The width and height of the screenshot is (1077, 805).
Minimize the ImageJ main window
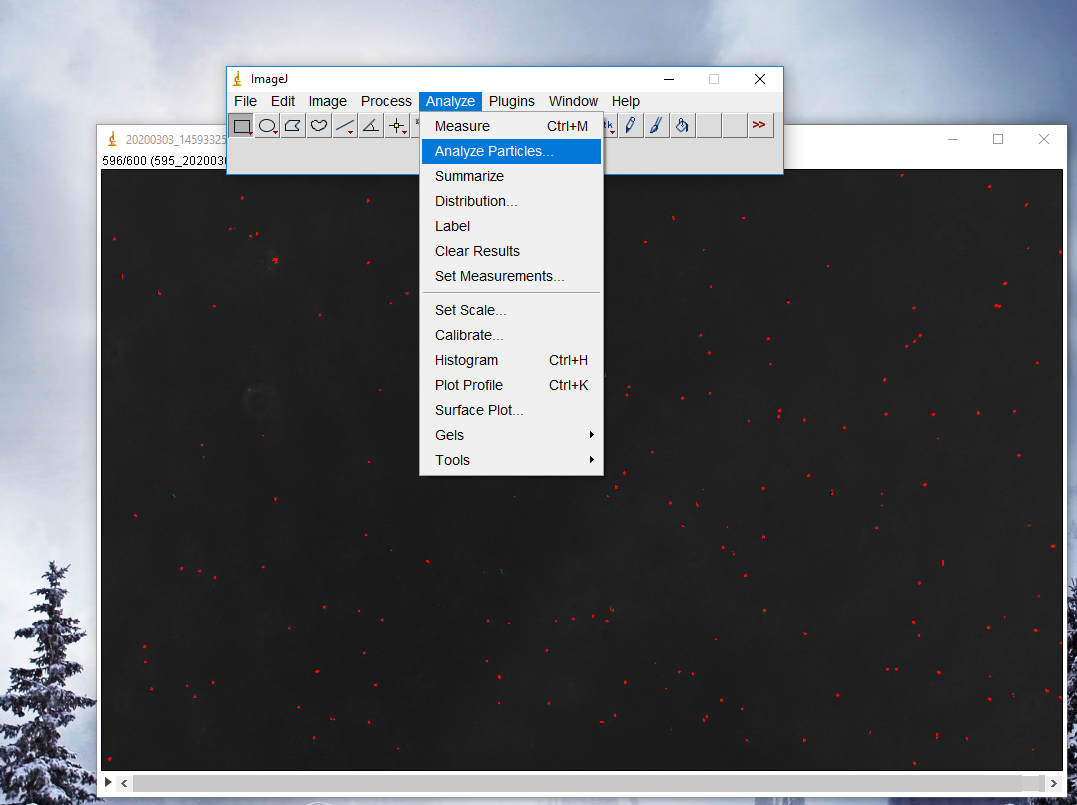[669, 79]
